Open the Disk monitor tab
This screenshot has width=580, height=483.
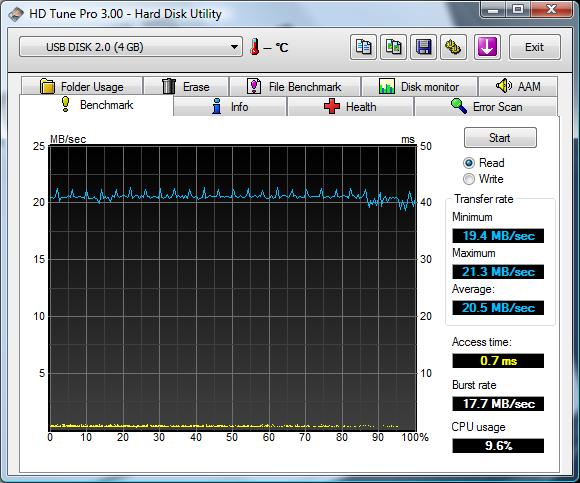click(419, 87)
